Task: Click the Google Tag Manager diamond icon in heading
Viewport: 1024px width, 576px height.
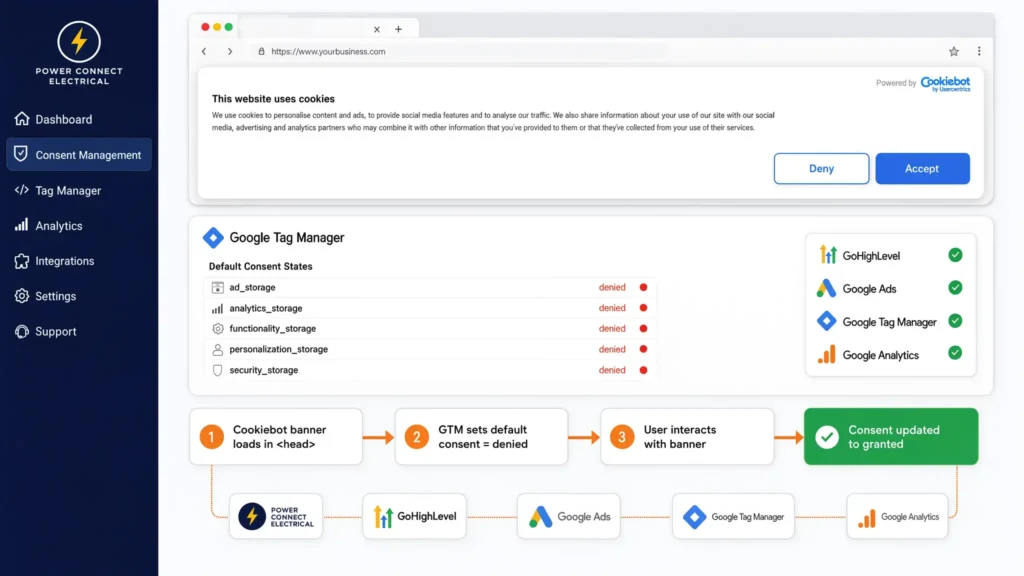Action: point(213,238)
